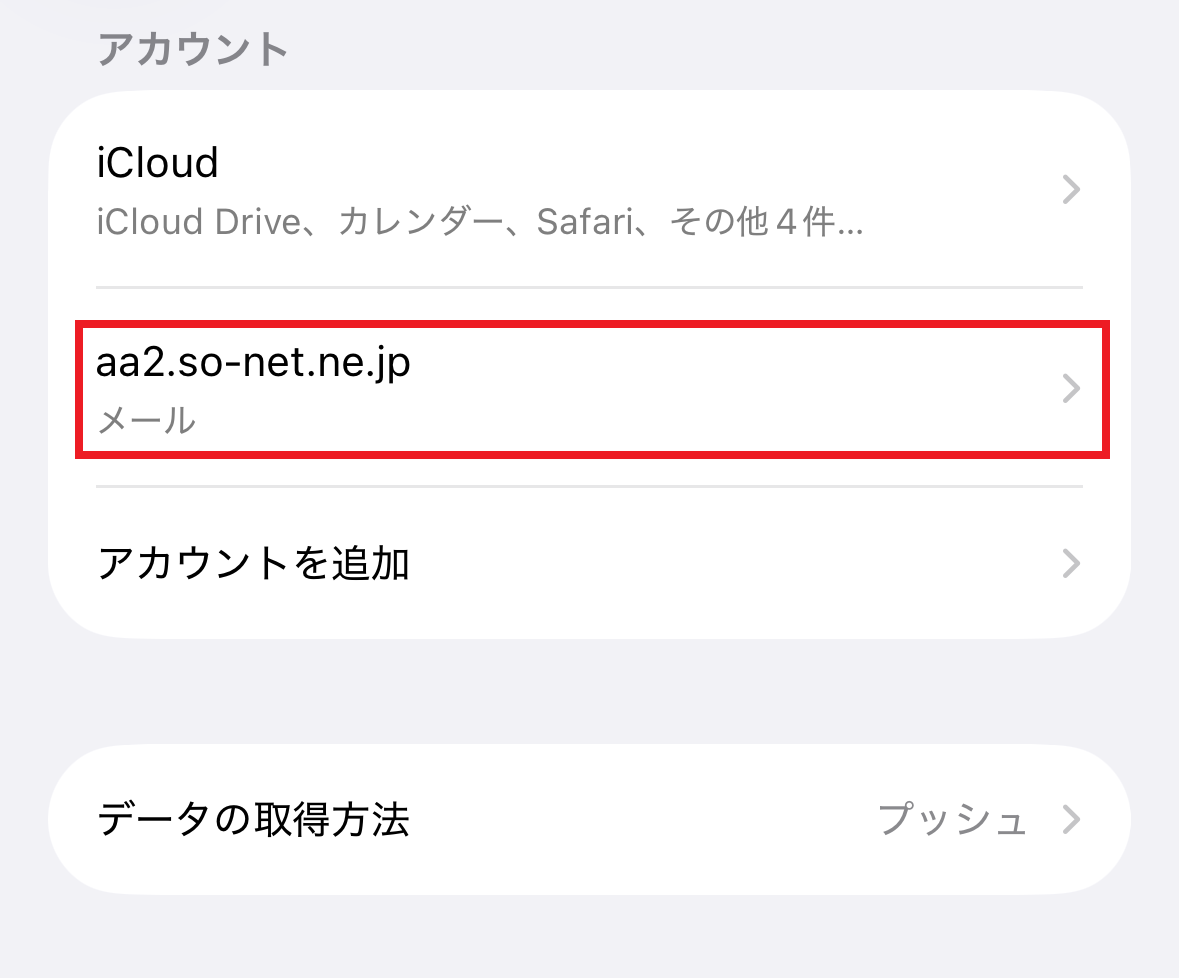
Task: Click the メール subtitle under aa2.so-net.ne.jp
Action: tap(146, 420)
